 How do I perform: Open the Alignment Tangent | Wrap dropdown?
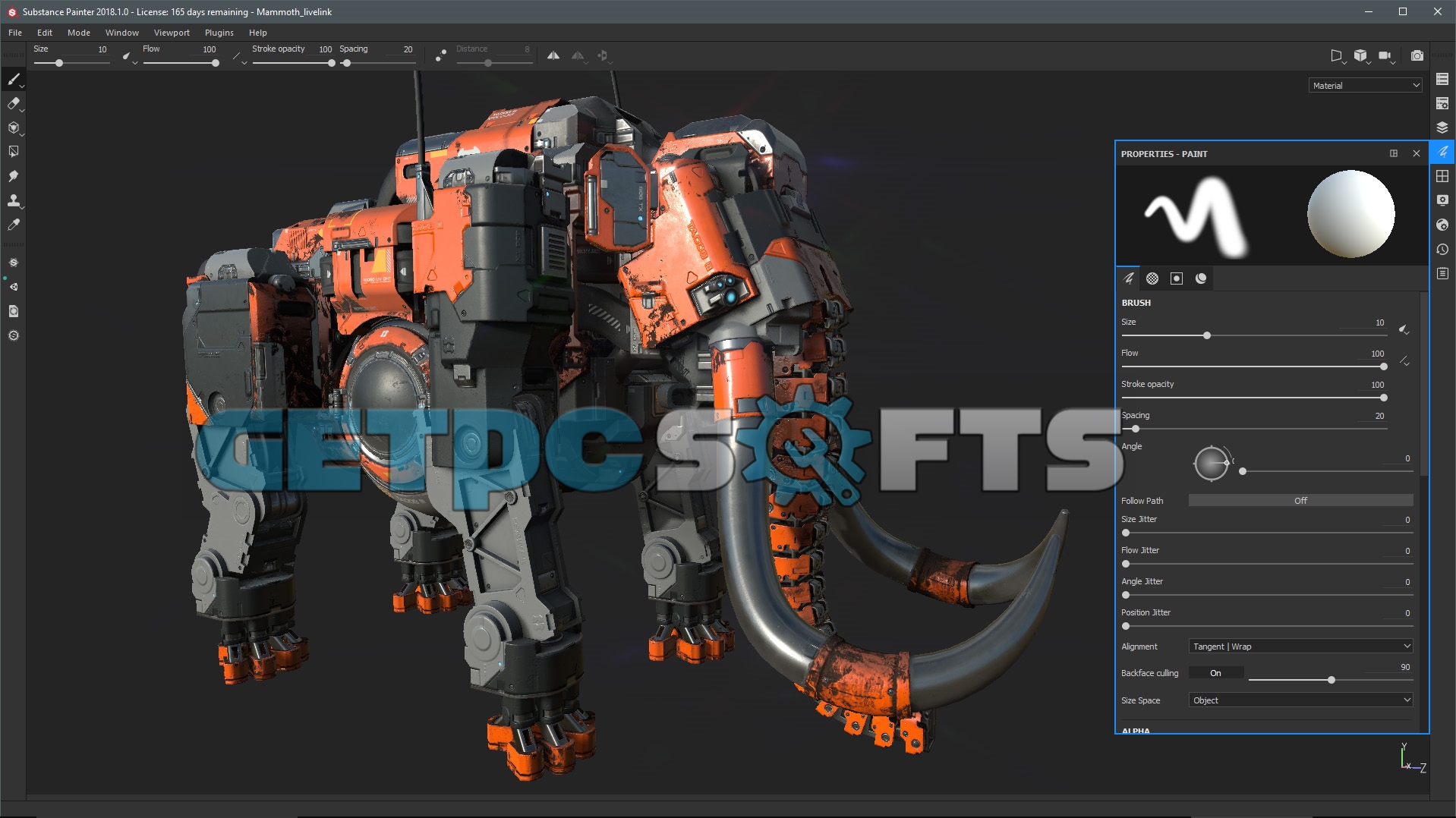1300,647
